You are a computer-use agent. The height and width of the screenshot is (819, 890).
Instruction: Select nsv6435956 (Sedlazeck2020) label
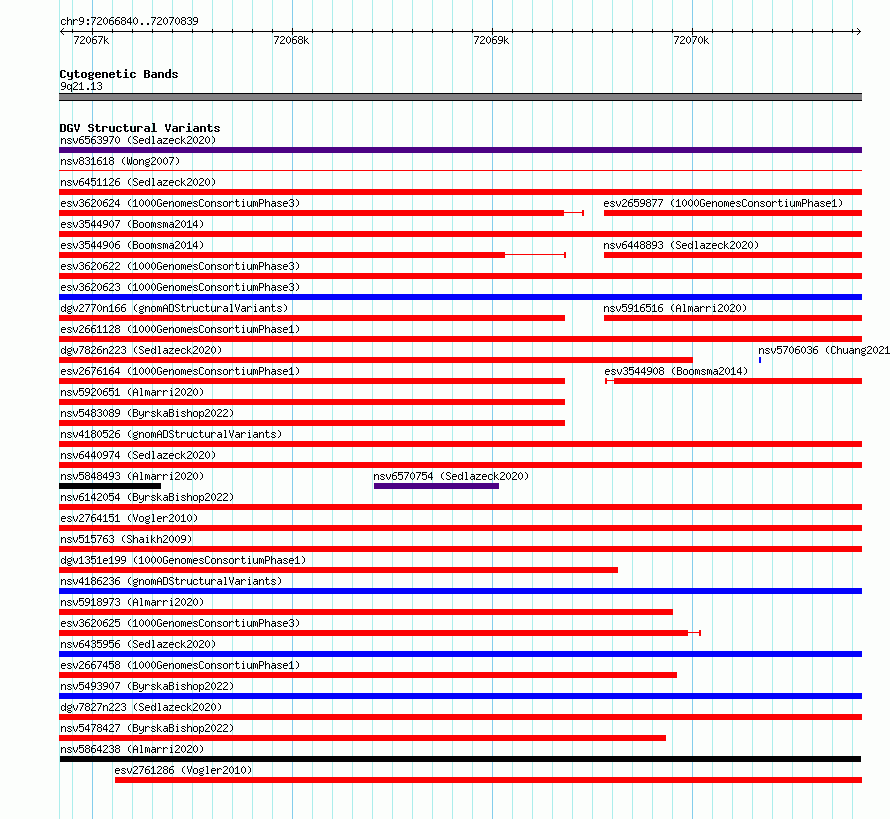(138, 644)
